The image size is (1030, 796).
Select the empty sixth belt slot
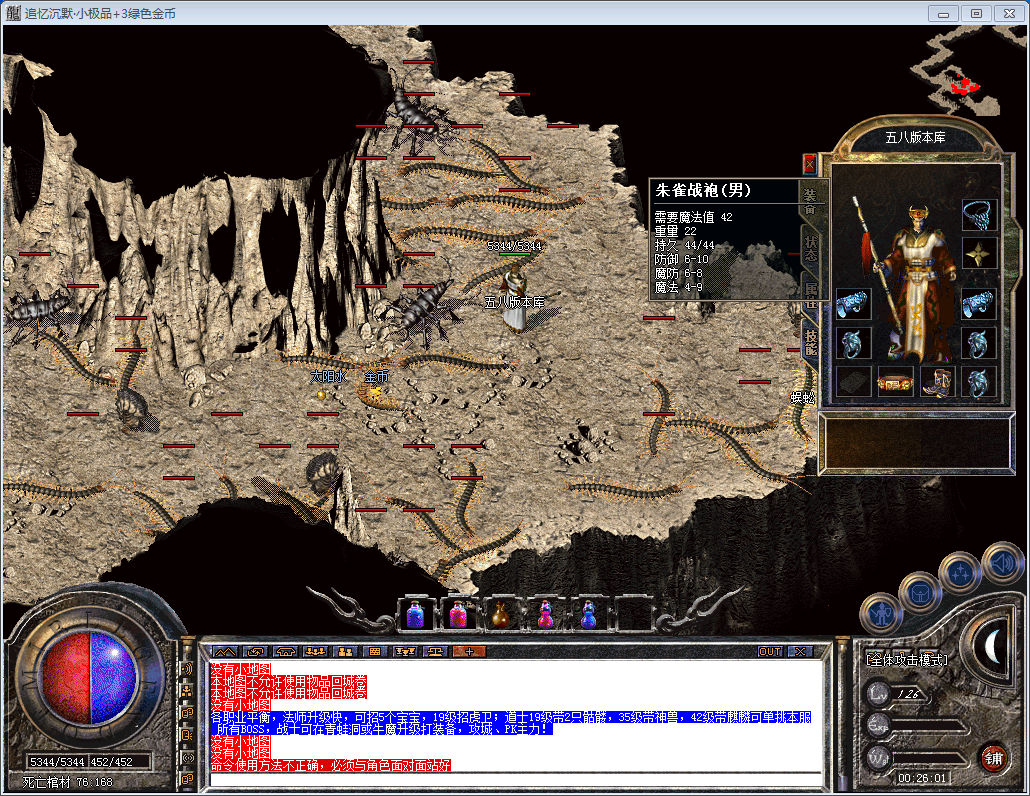click(x=633, y=615)
